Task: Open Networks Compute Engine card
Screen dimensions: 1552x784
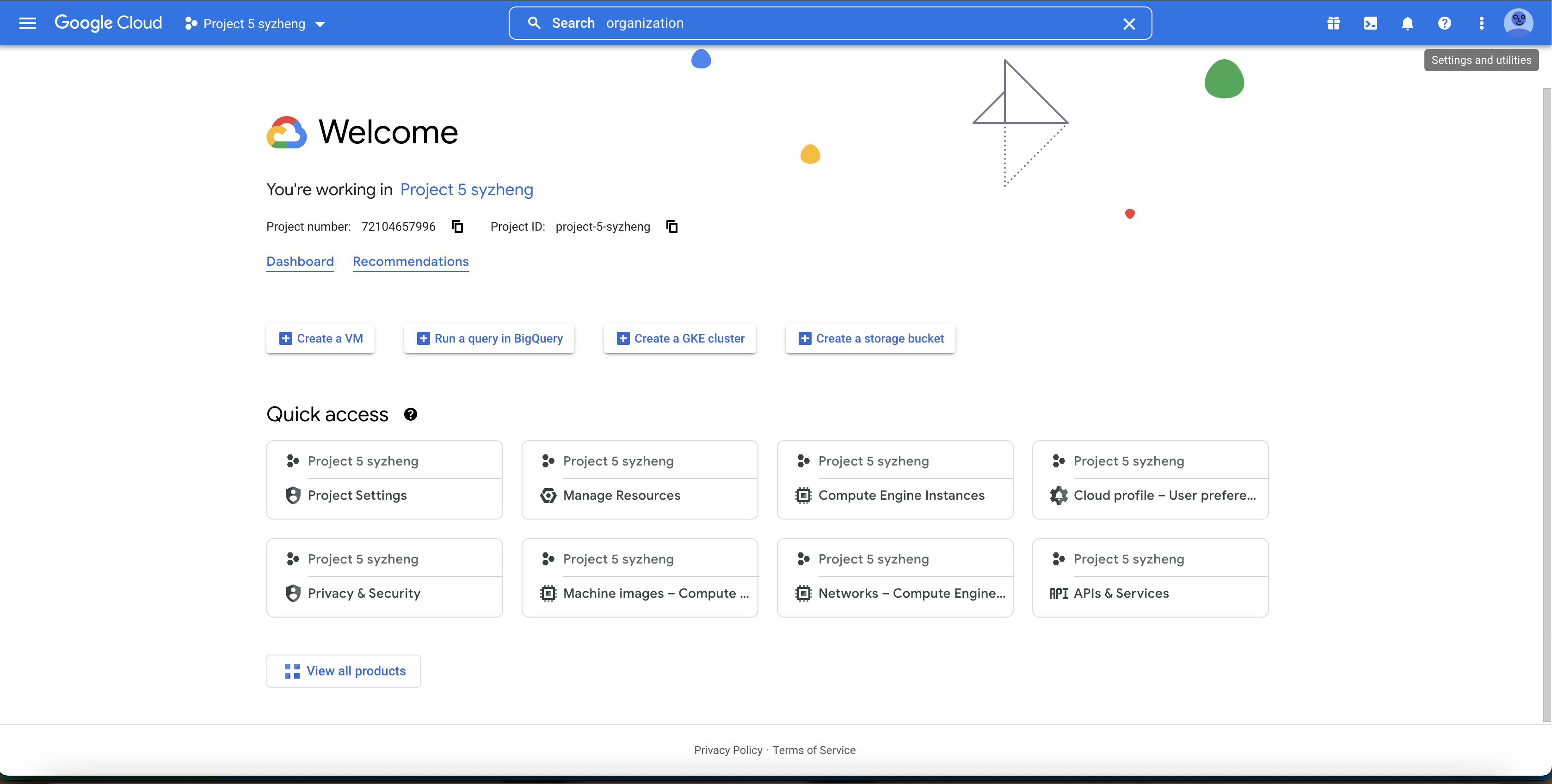Action: coord(895,578)
